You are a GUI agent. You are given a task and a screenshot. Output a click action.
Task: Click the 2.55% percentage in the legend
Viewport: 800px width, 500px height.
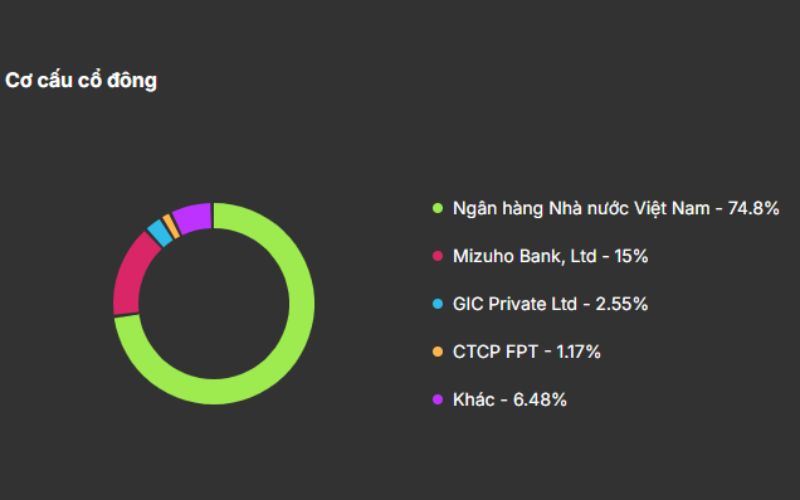pyautogui.click(x=621, y=304)
